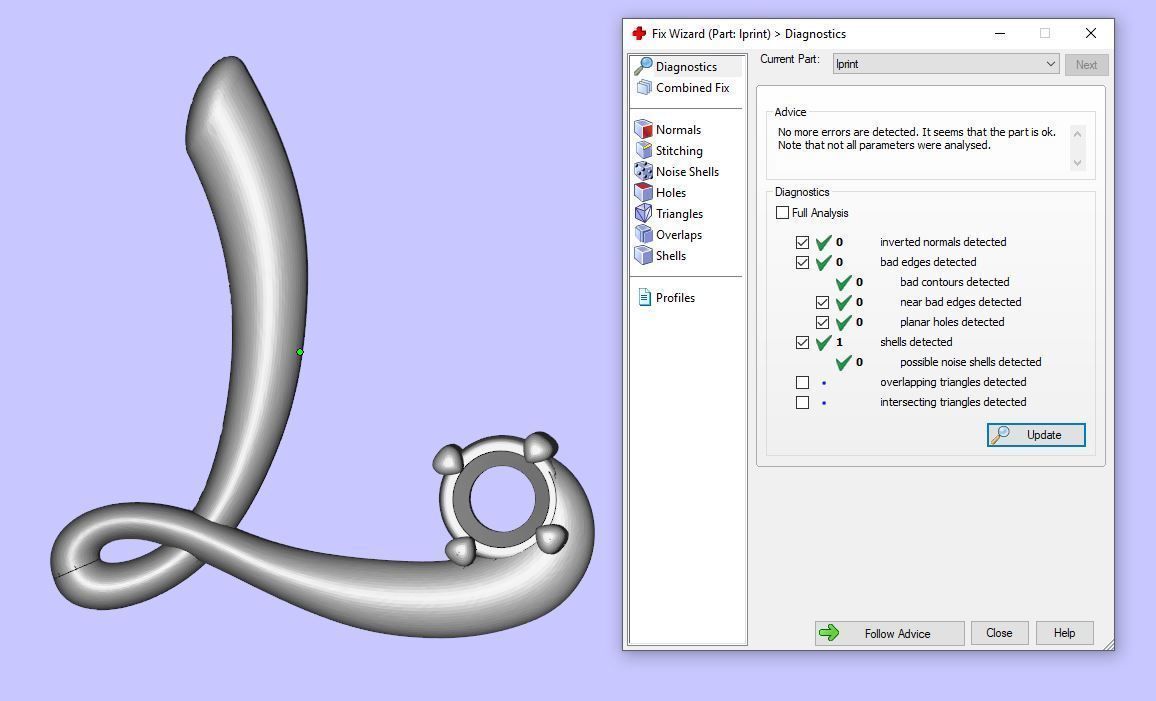Click the Update button
This screenshot has width=1156, height=701.
coord(1036,435)
